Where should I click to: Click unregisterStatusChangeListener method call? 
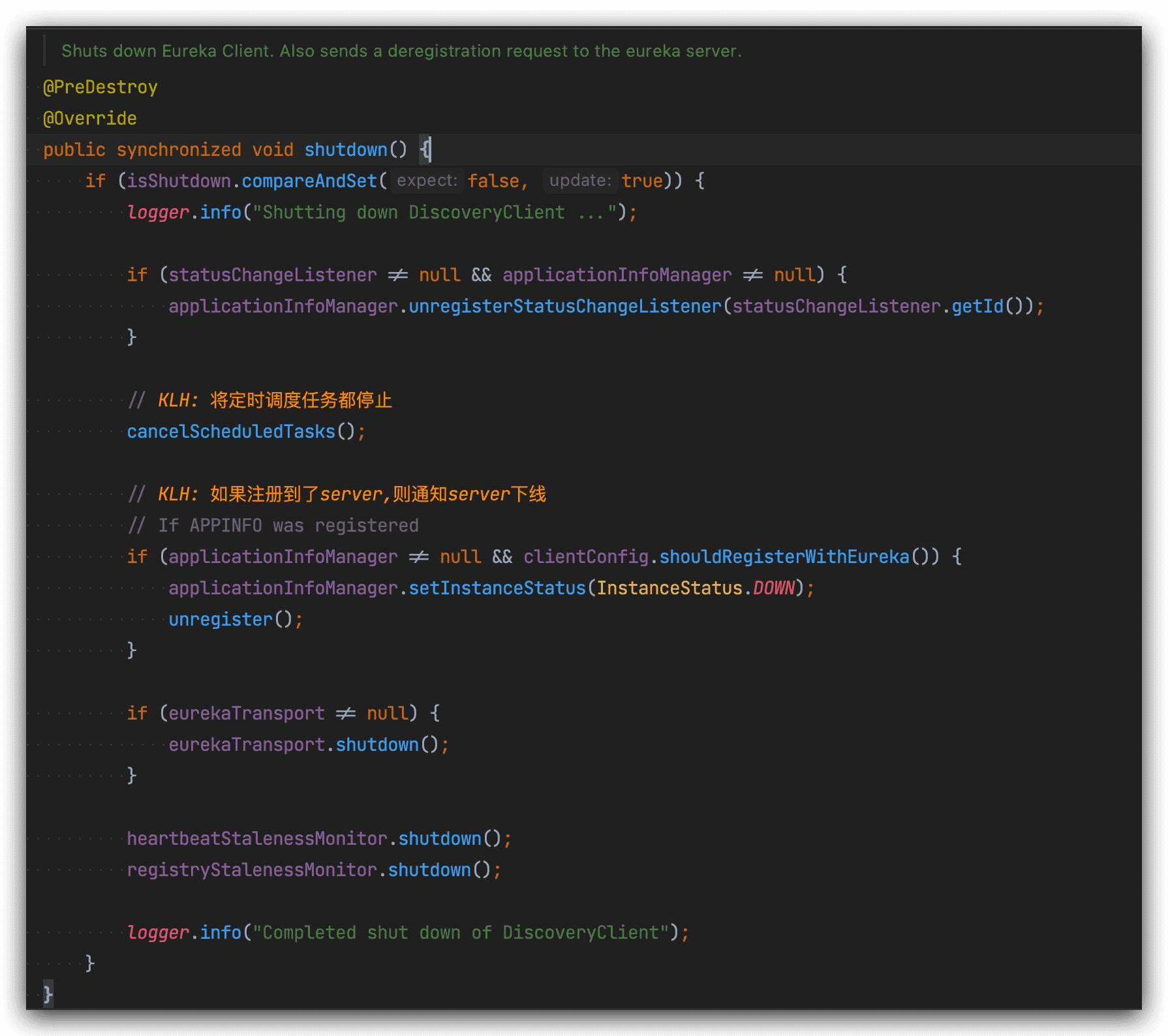(565, 306)
